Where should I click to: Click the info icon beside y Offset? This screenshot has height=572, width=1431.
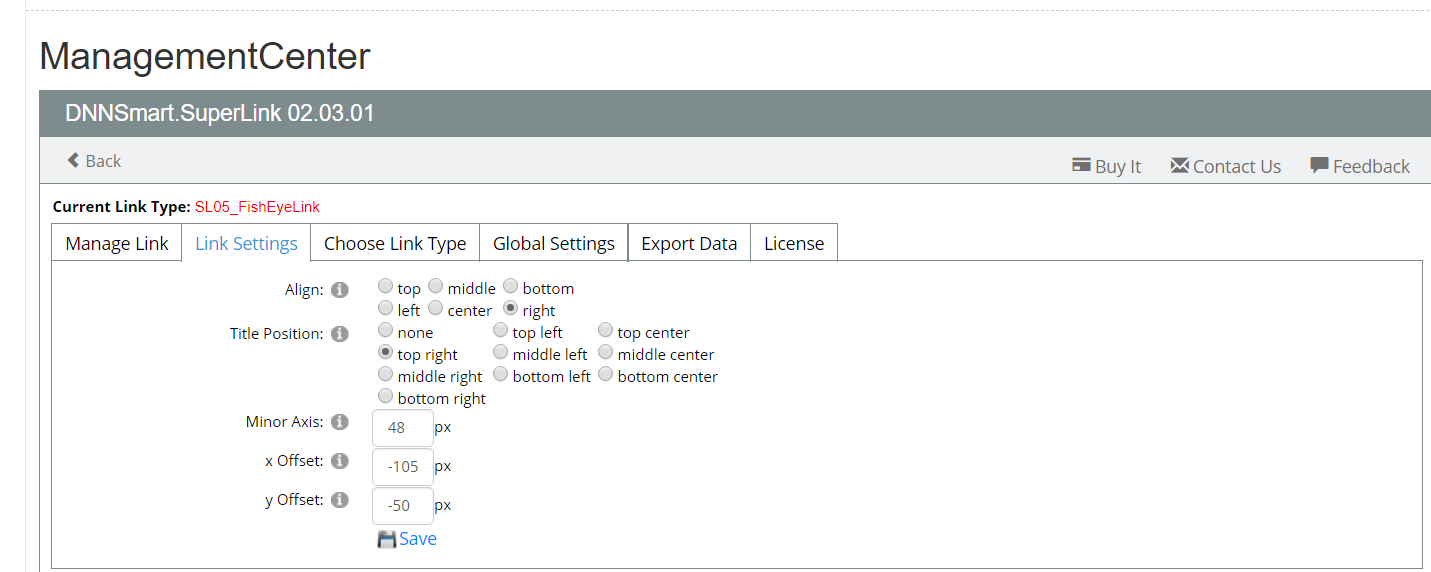click(x=340, y=500)
